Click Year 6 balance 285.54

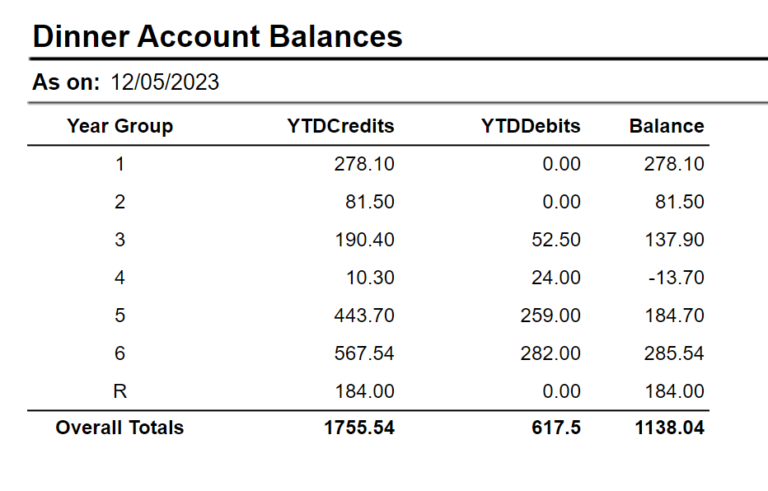pyautogui.click(x=673, y=354)
